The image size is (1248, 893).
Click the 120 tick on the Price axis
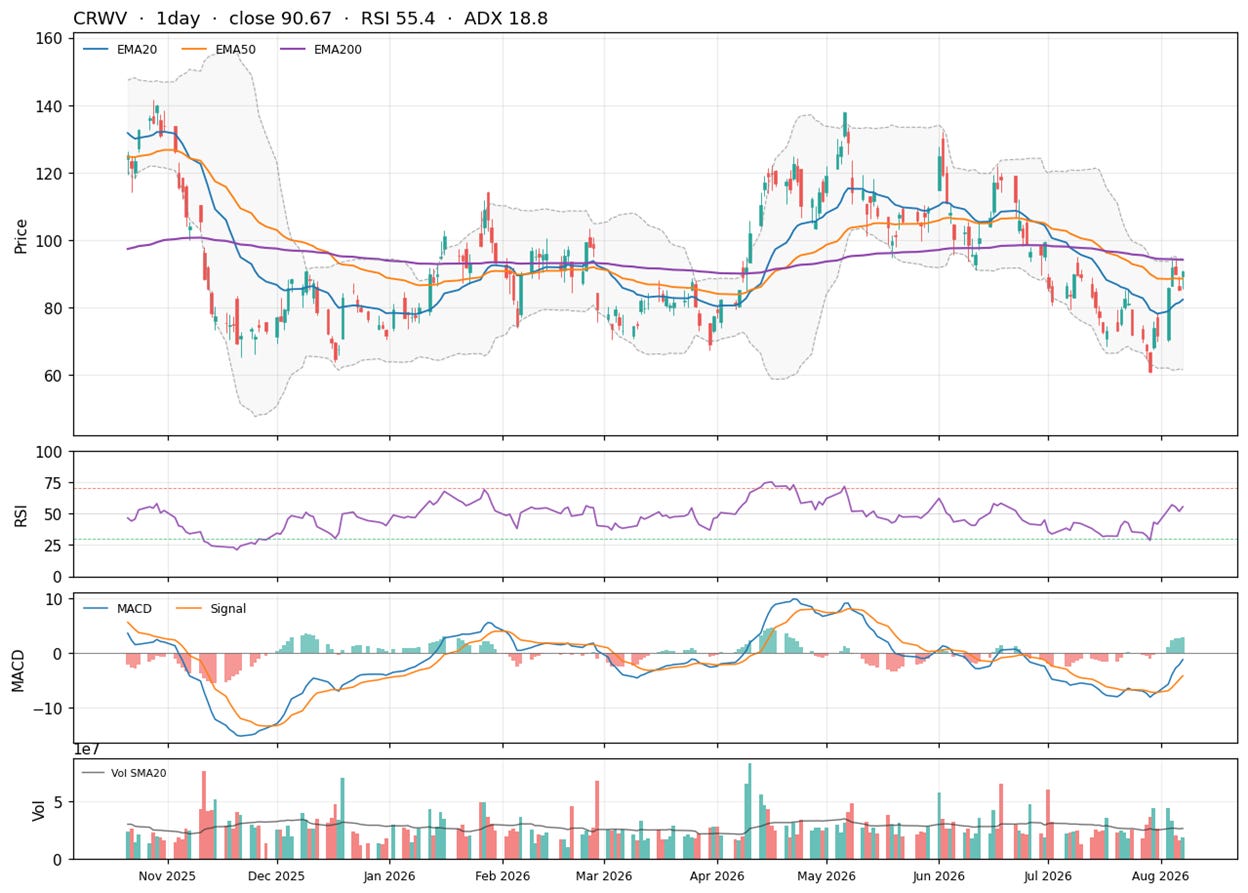coord(51,174)
